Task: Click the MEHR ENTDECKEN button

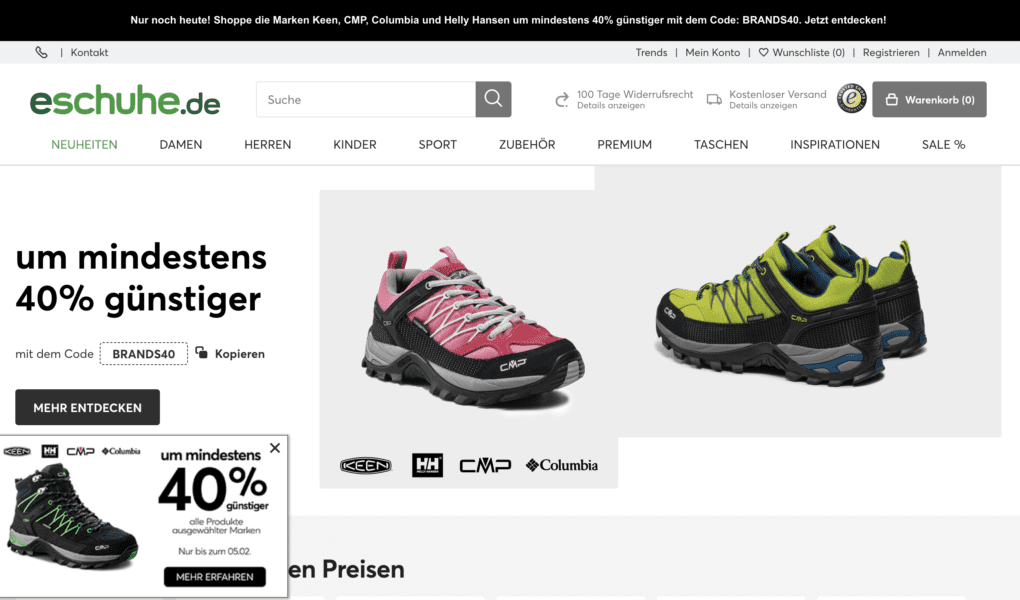Action: point(88,407)
